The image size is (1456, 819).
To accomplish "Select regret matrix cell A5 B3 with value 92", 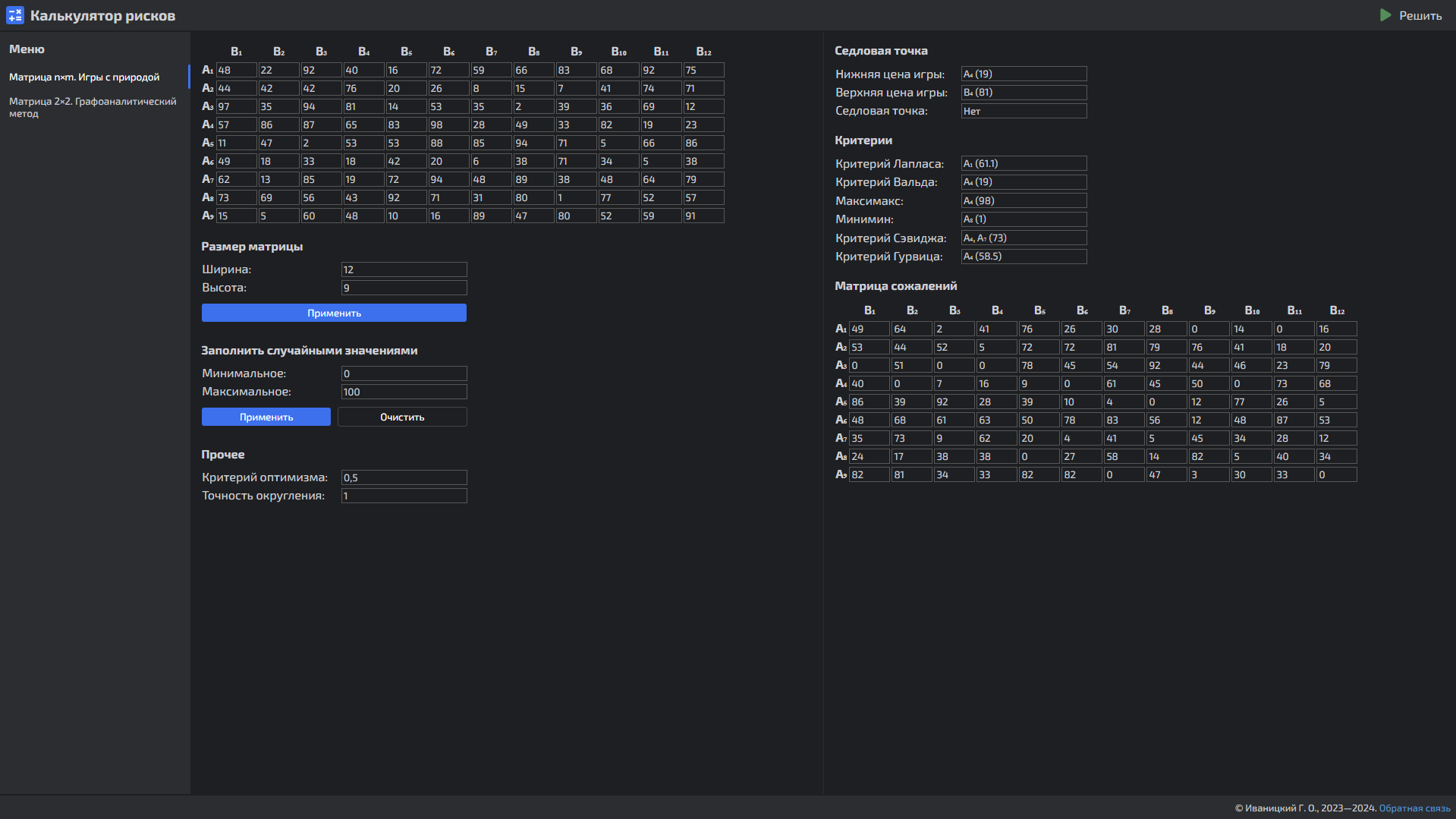I will [x=954, y=402].
